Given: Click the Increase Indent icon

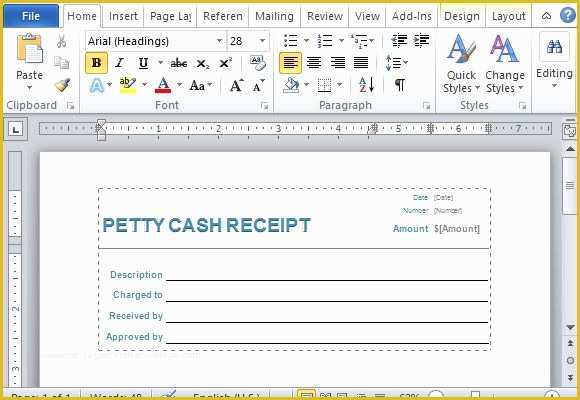Looking at the screenshot, I should (x=422, y=41).
